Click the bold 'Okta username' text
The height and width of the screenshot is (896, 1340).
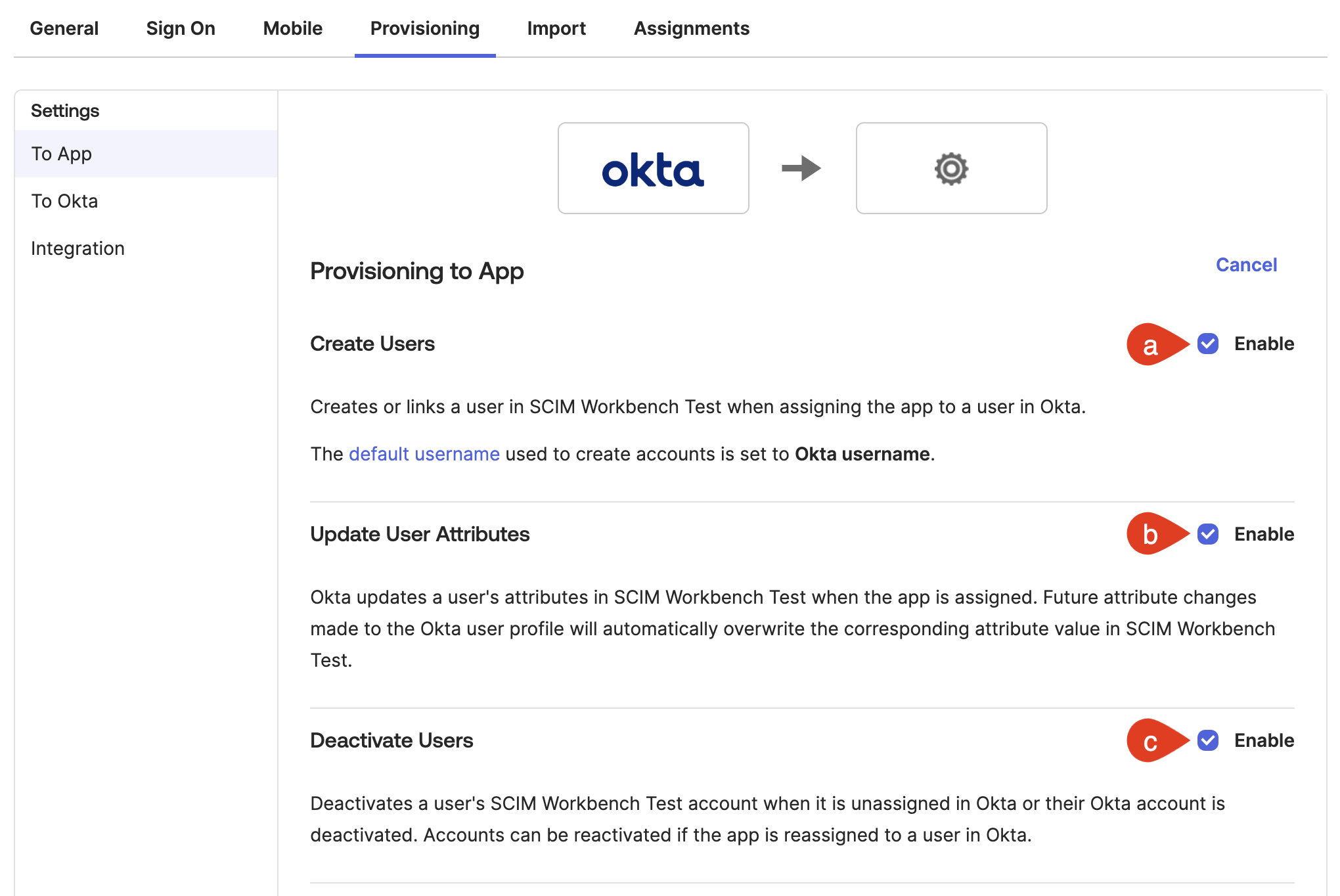(x=862, y=454)
